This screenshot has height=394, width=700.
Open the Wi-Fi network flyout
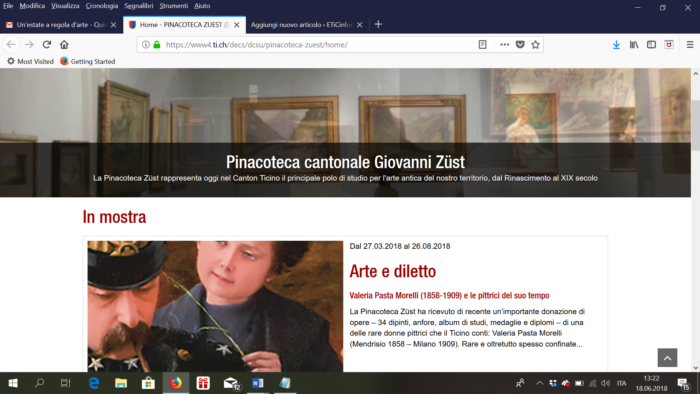coord(592,383)
